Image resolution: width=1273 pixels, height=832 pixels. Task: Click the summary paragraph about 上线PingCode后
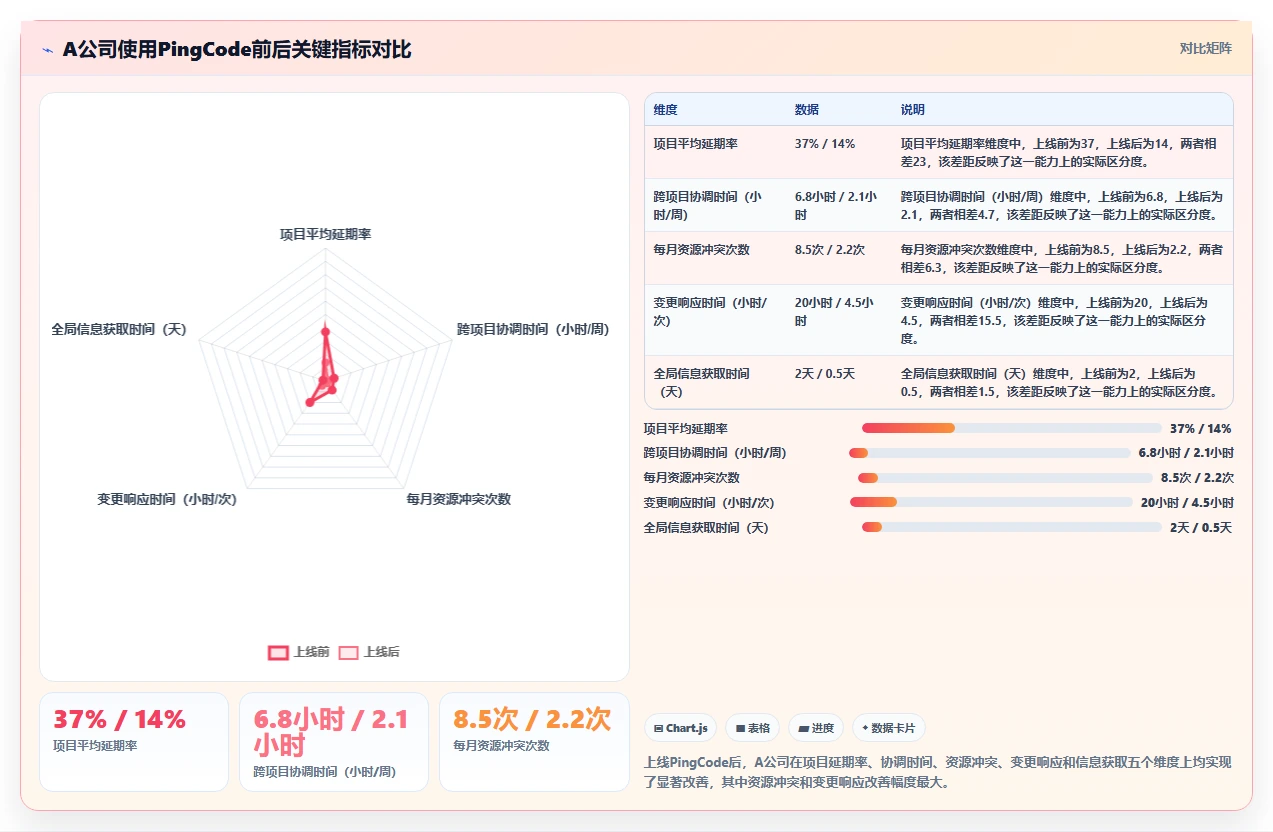point(938,772)
